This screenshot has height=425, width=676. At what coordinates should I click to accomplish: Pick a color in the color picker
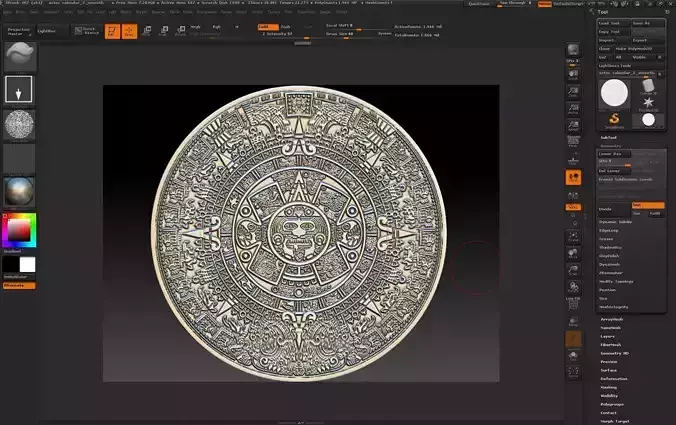[19, 230]
